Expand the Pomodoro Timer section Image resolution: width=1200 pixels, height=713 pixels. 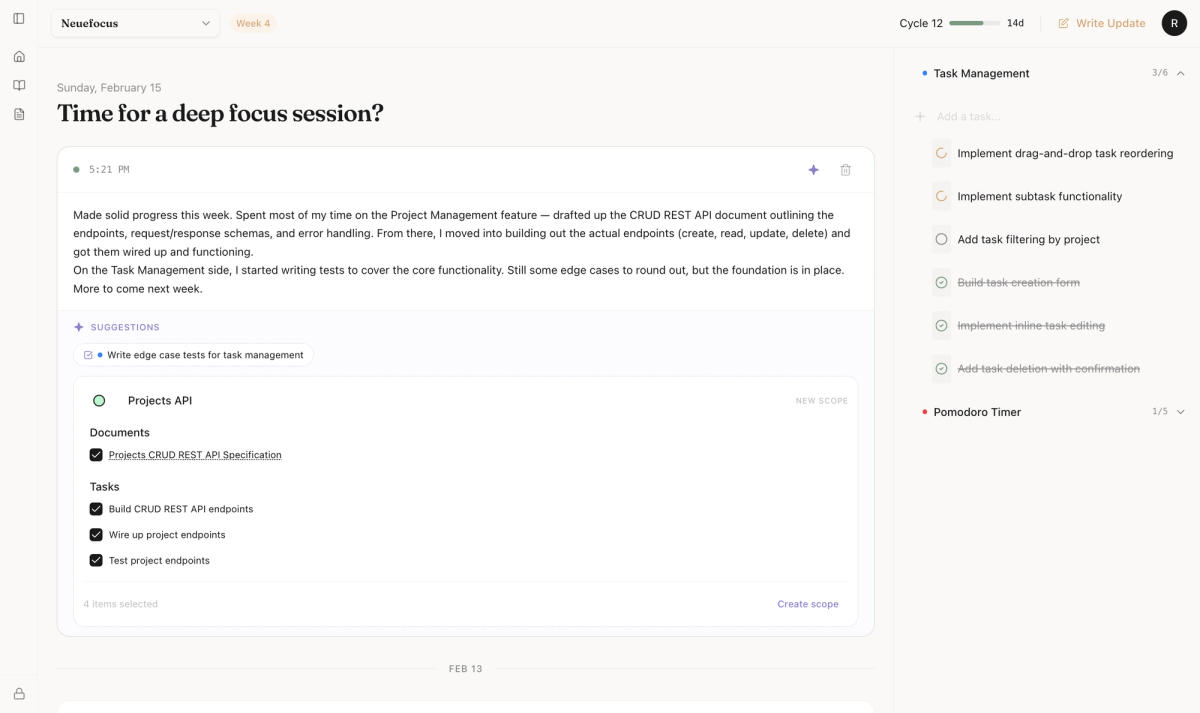click(x=1180, y=411)
